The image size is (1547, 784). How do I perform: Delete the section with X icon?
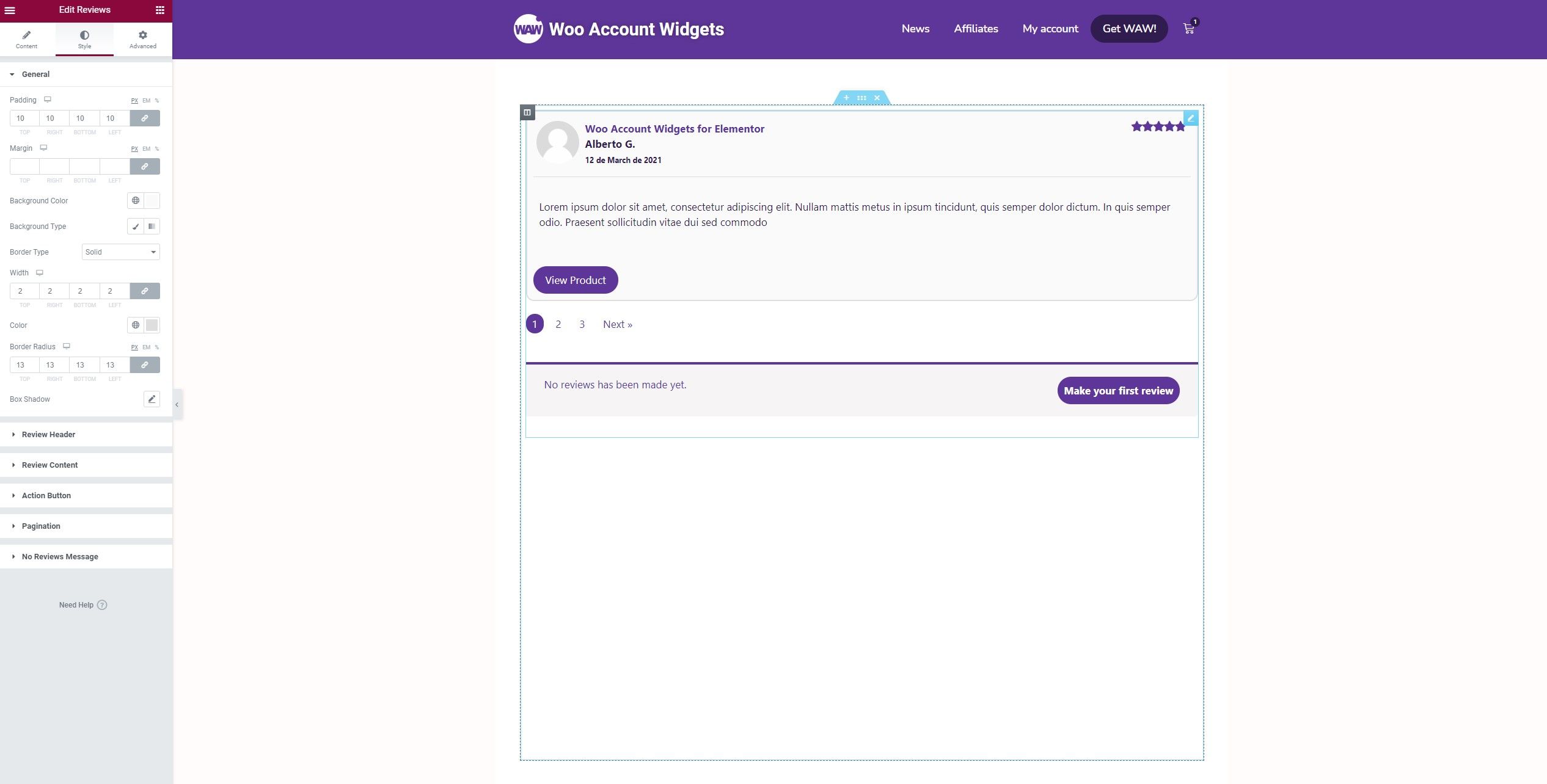877,98
